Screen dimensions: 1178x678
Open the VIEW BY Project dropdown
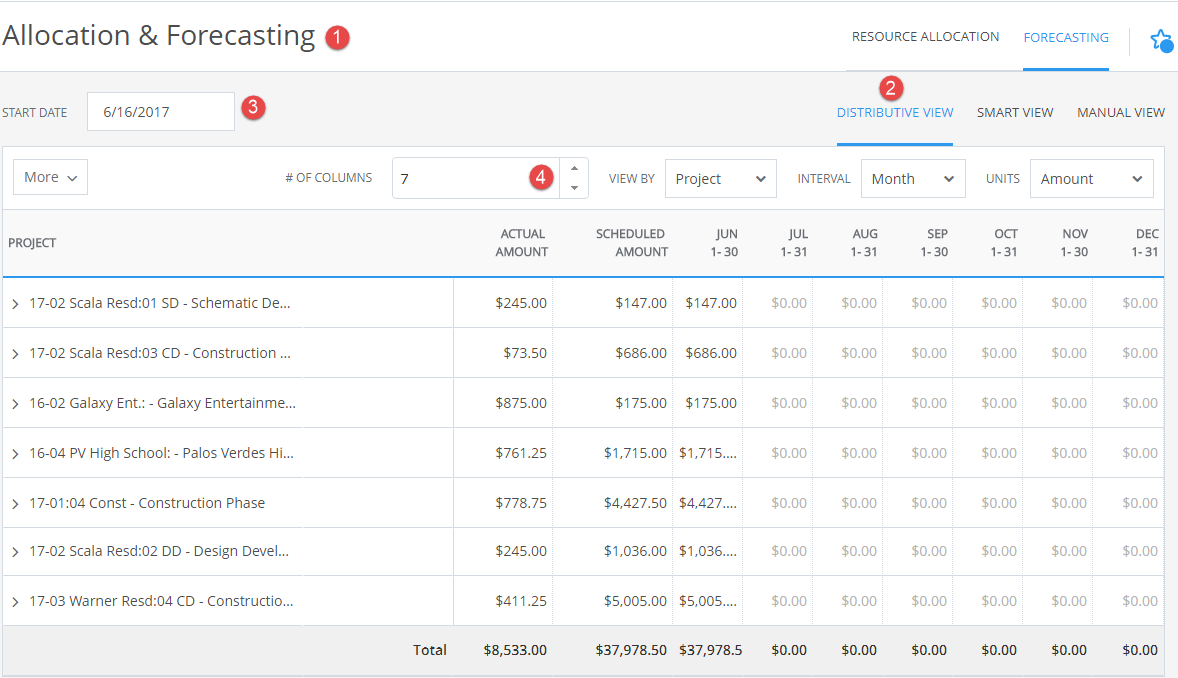[x=720, y=177]
